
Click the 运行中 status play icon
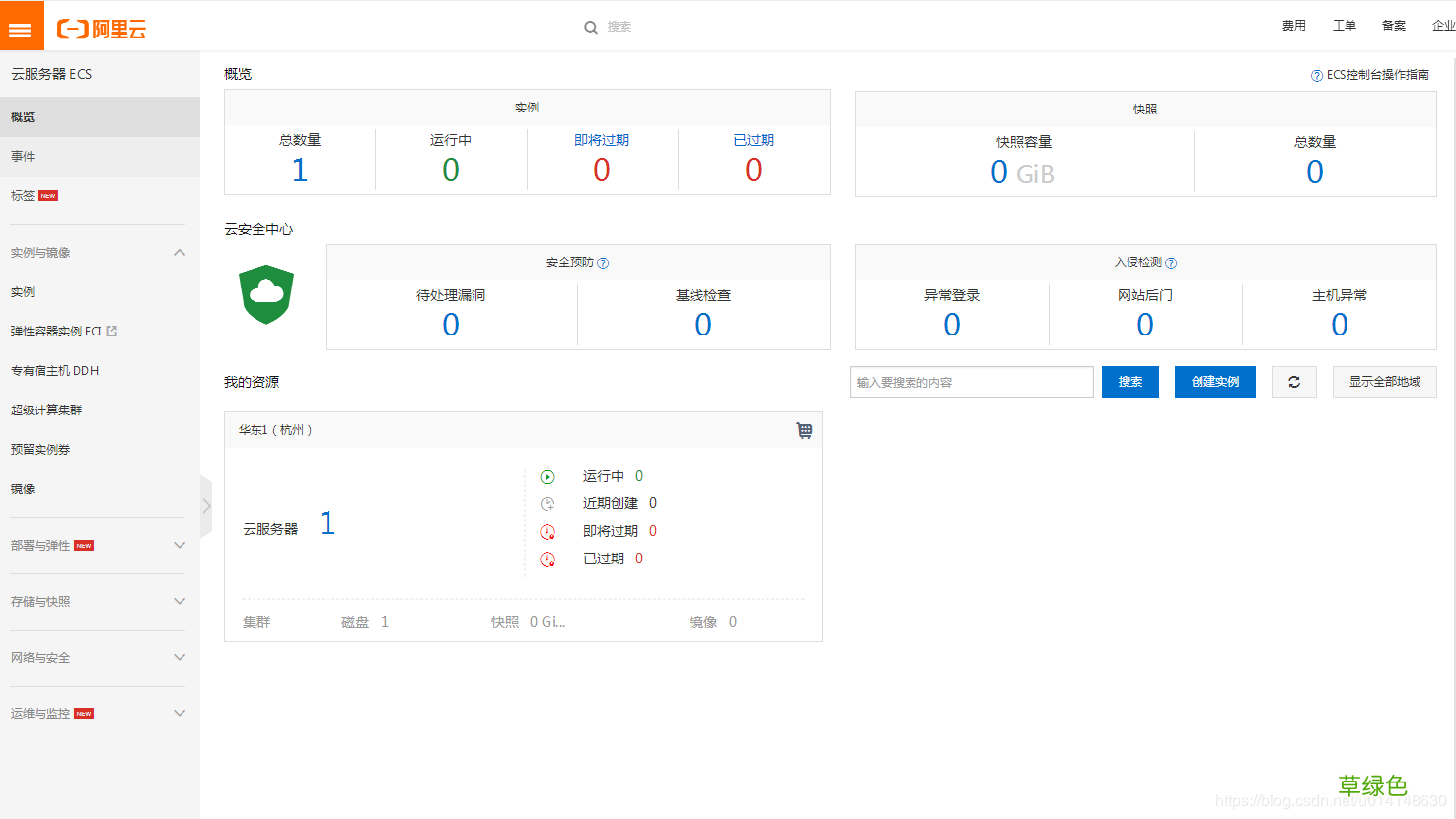coord(547,476)
